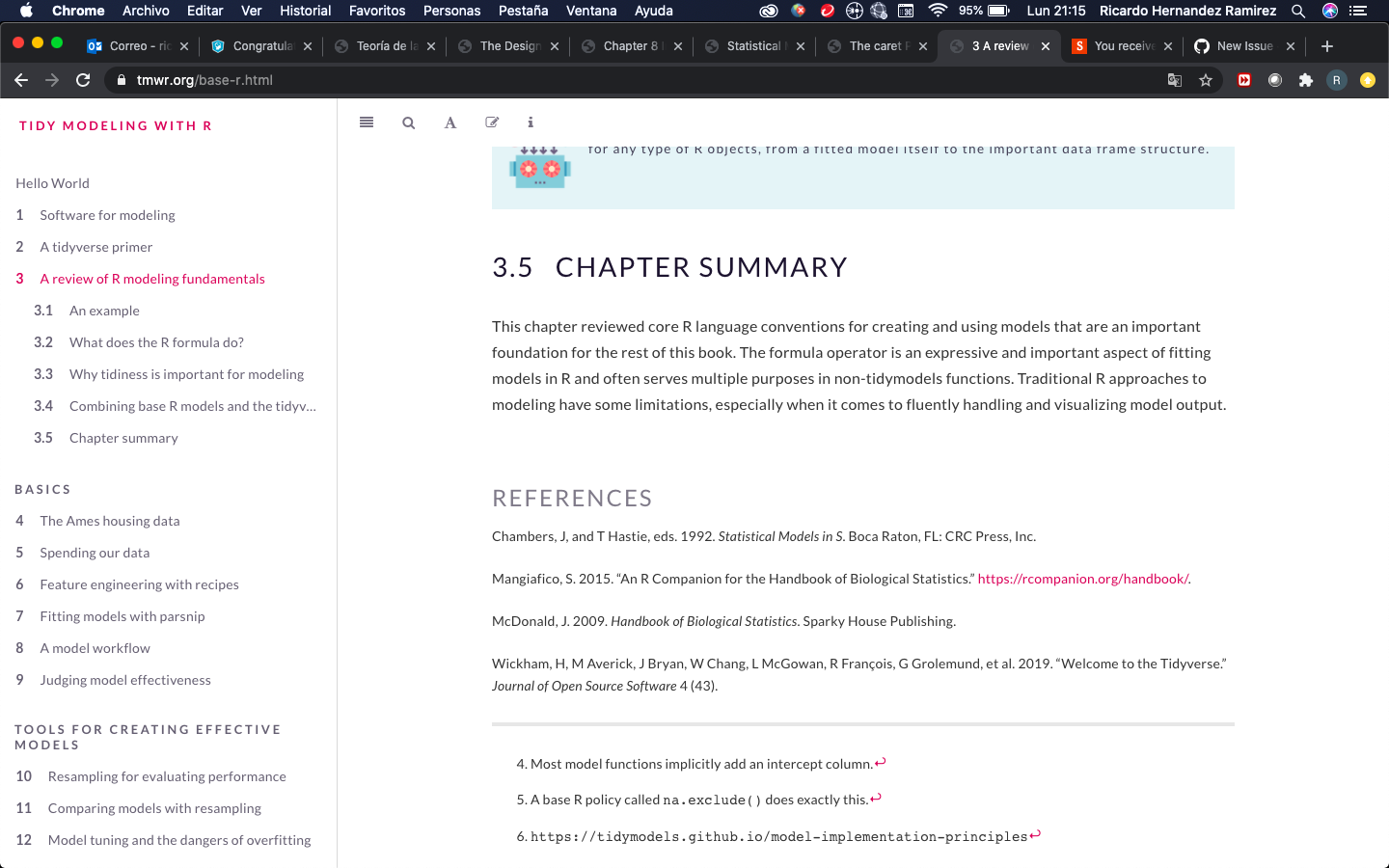Open the Ventana menu

pyautogui.click(x=591, y=11)
